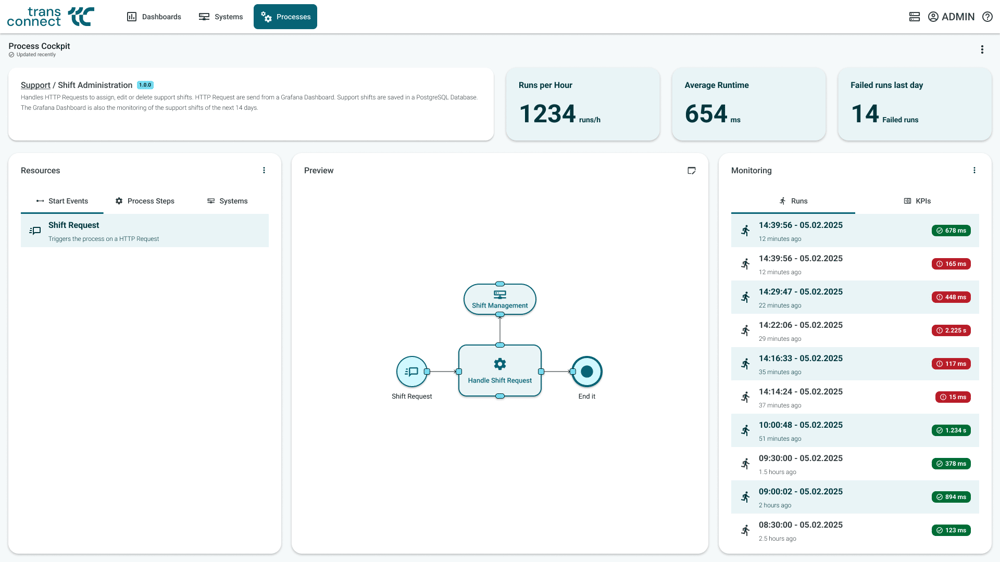Click the green 1.234 s status badge
The width and height of the screenshot is (1000, 562).
[951, 430]
